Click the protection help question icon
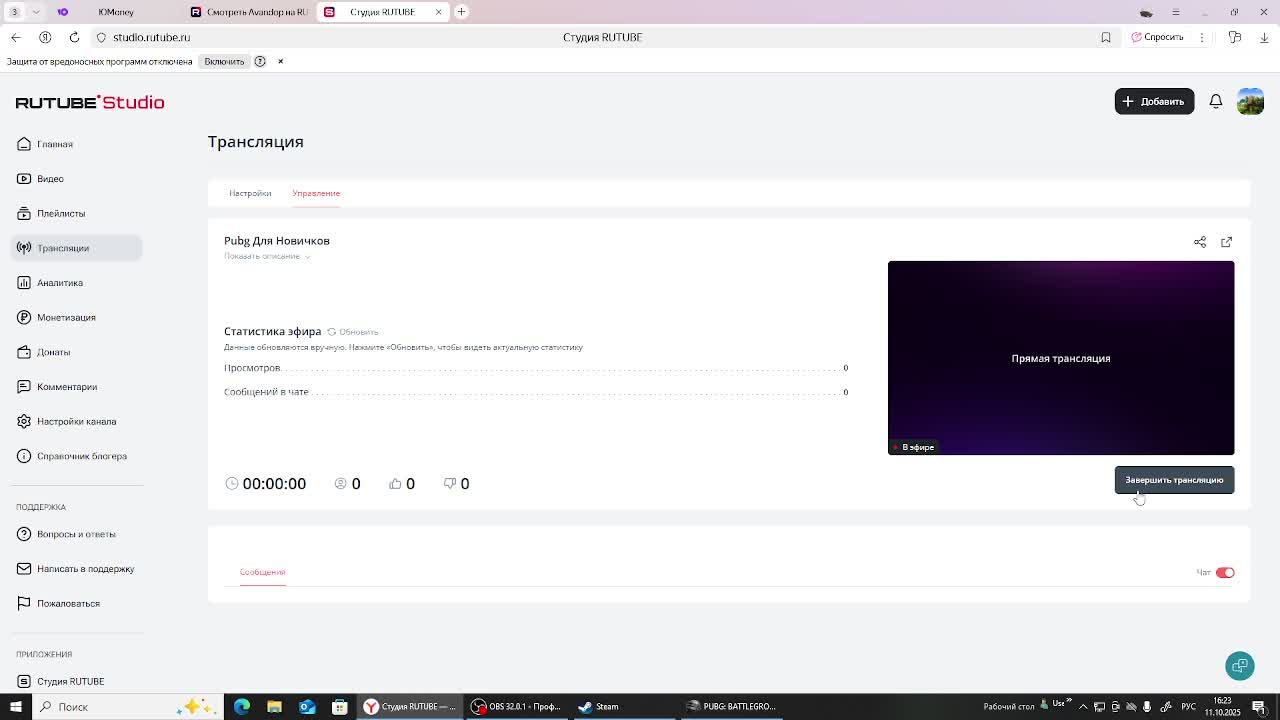 [x=260, y=62]
